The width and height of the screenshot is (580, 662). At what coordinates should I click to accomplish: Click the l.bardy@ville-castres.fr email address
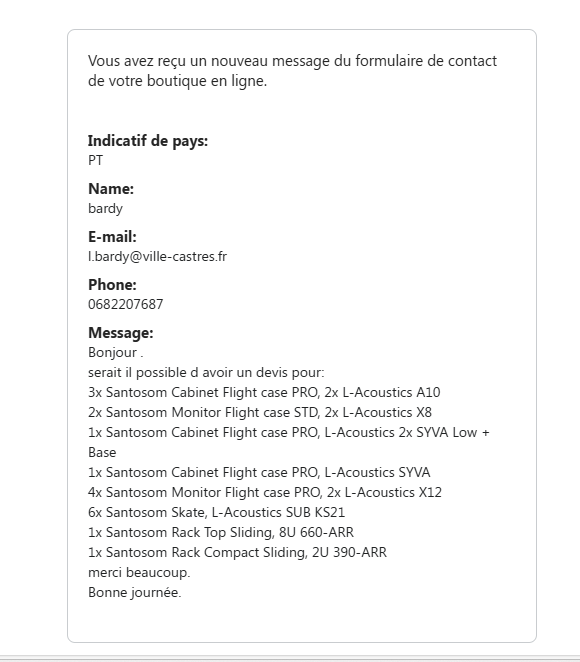click(x=157, y=257)
